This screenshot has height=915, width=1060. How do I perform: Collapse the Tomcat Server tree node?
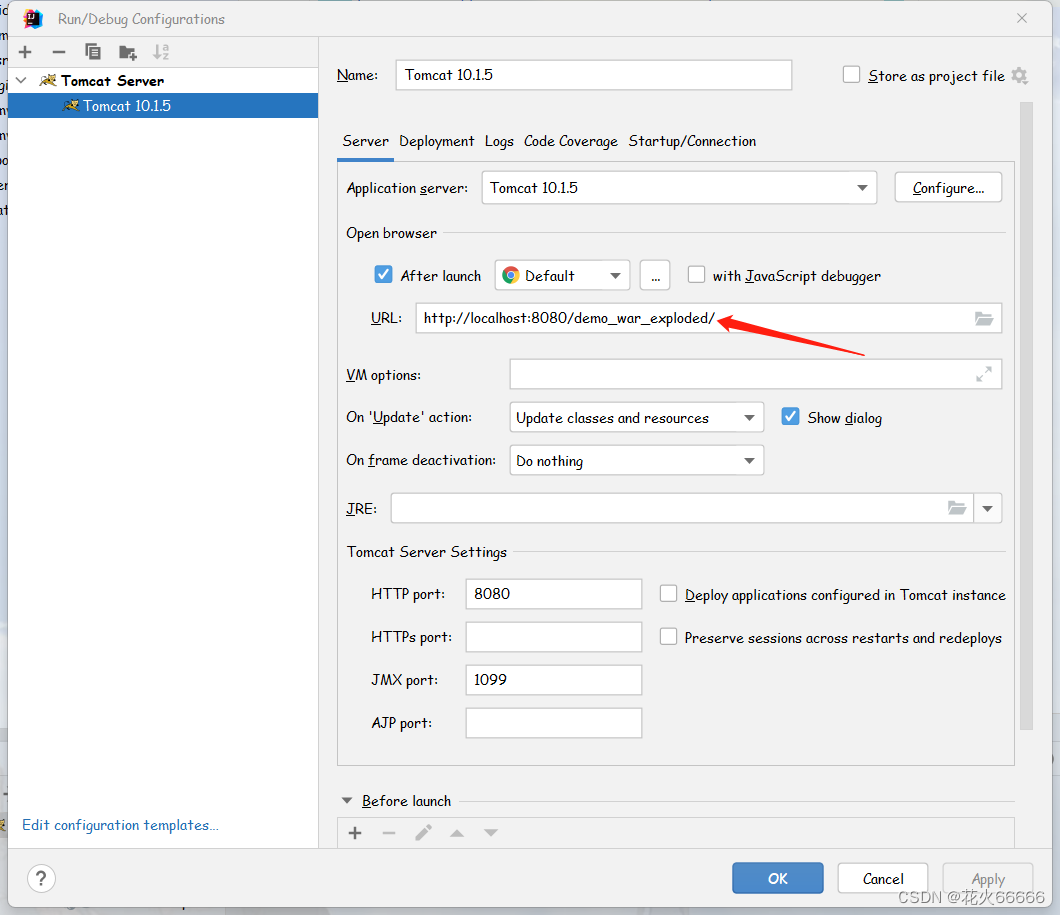pos(21,80)
